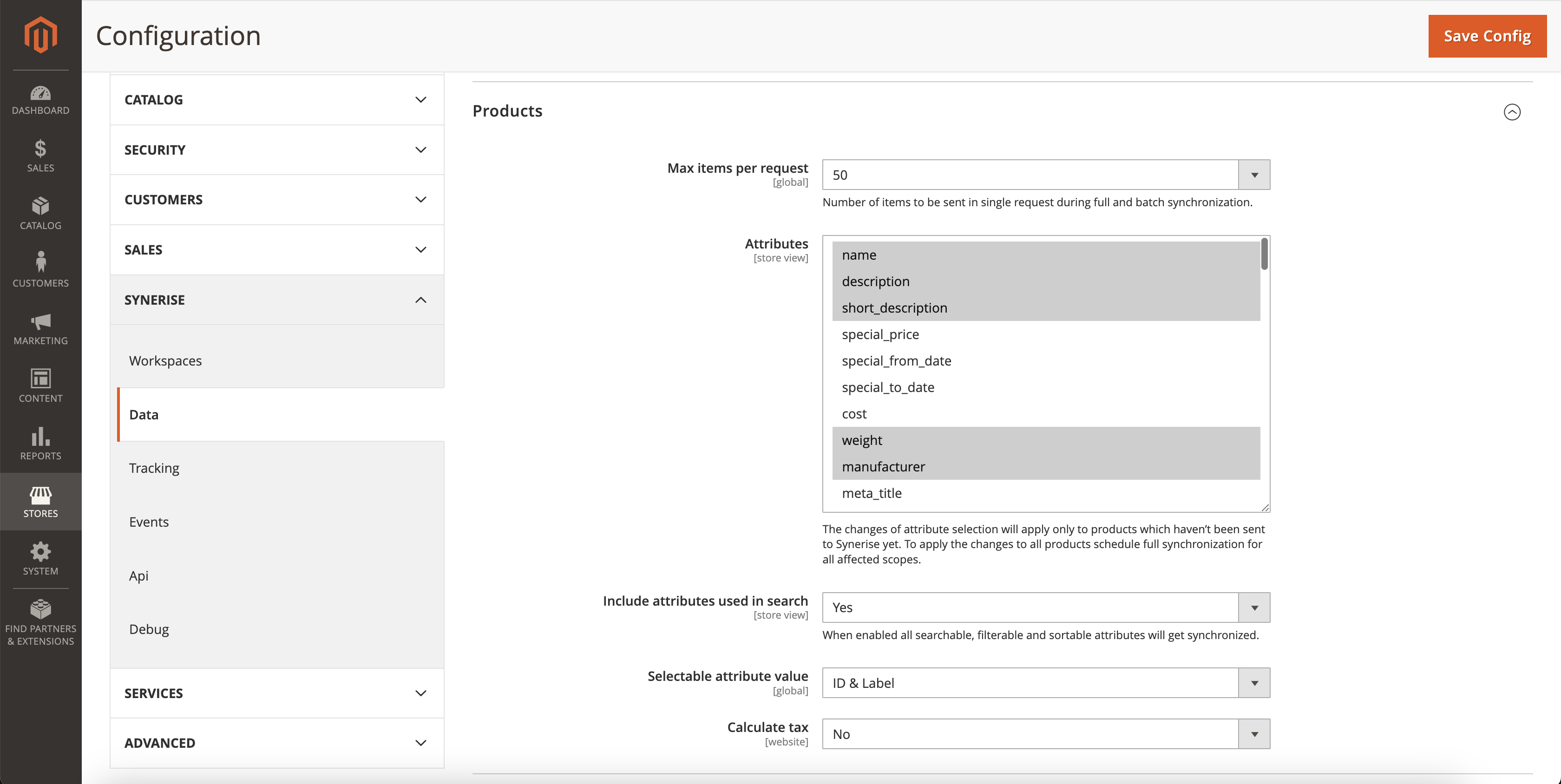
Task: Open the Catalog section in the sidebar
Action: tap(40, 213)
